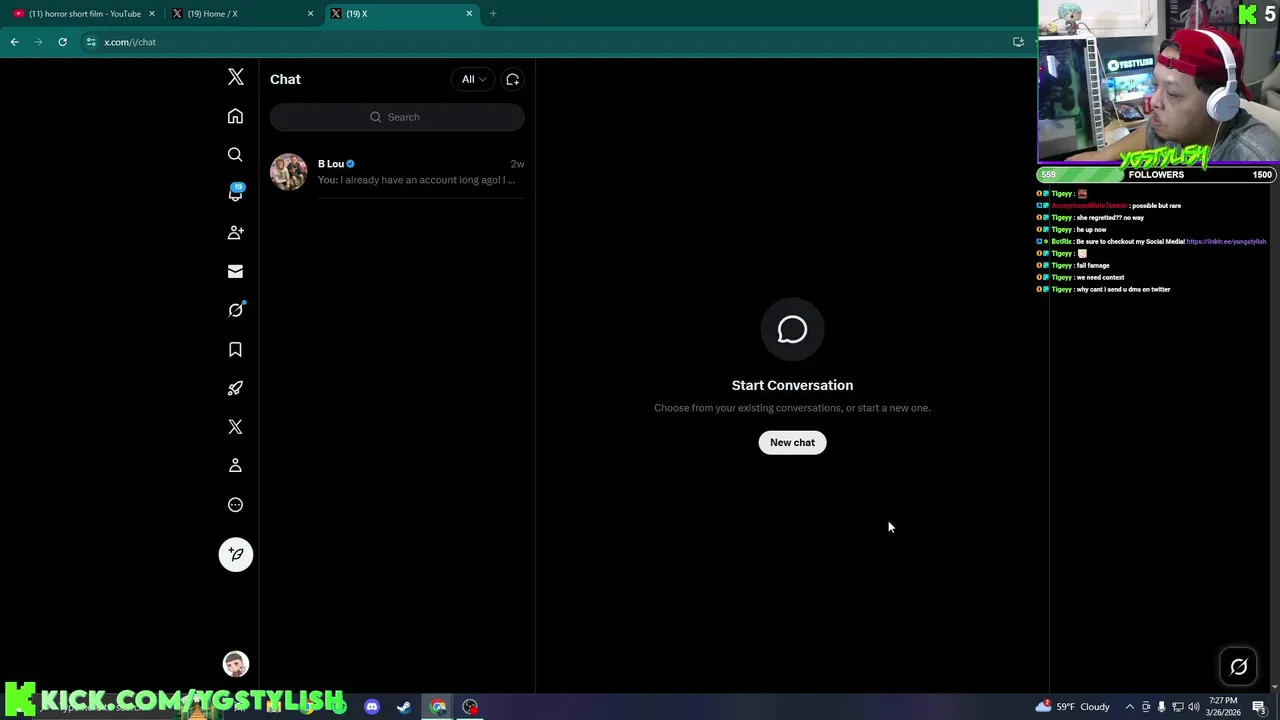Open the Messages envelope icon

click(x=235, y=271)
